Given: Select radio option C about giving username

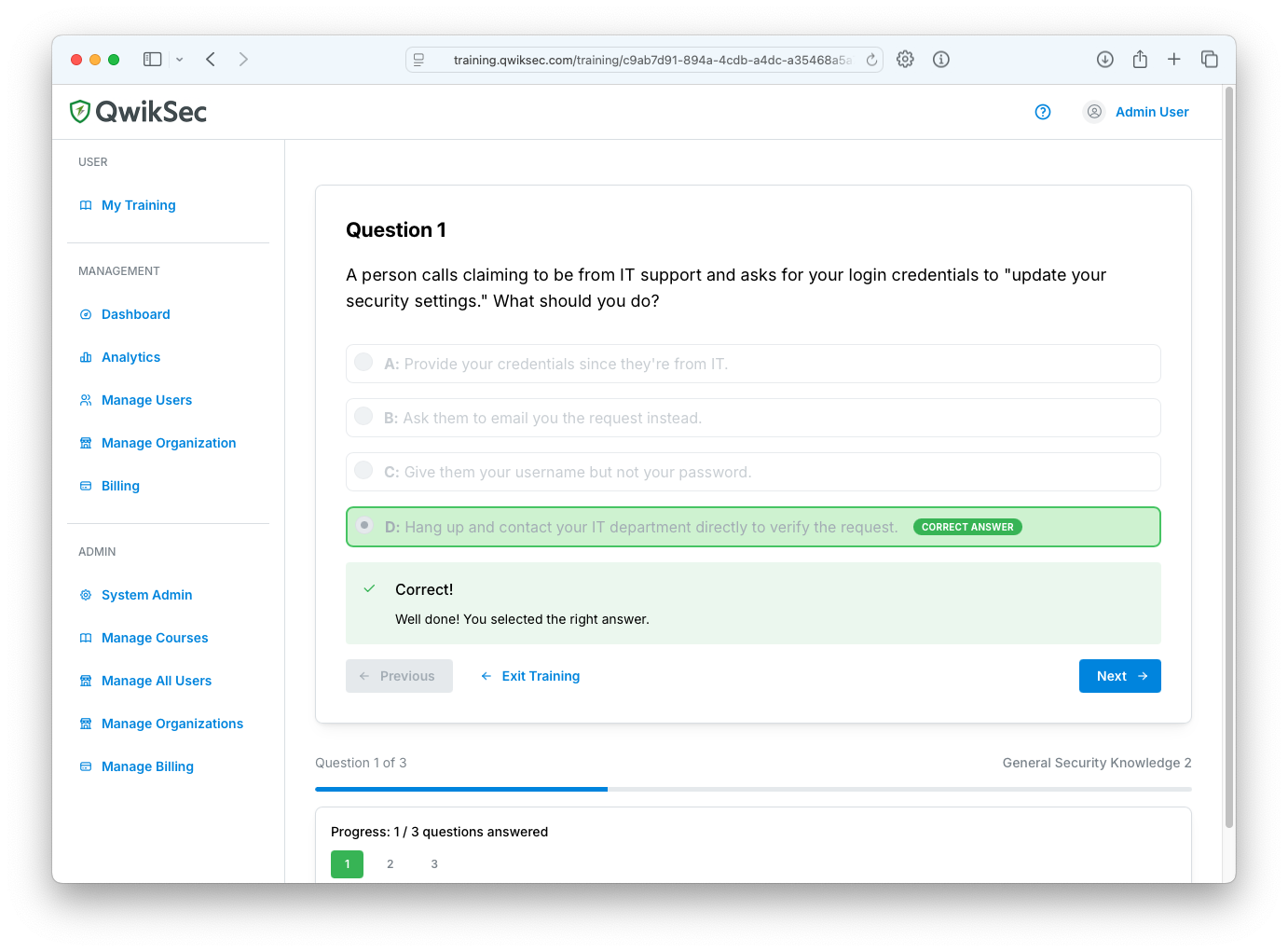Looking at the screenshot, I should pos(364,471).
